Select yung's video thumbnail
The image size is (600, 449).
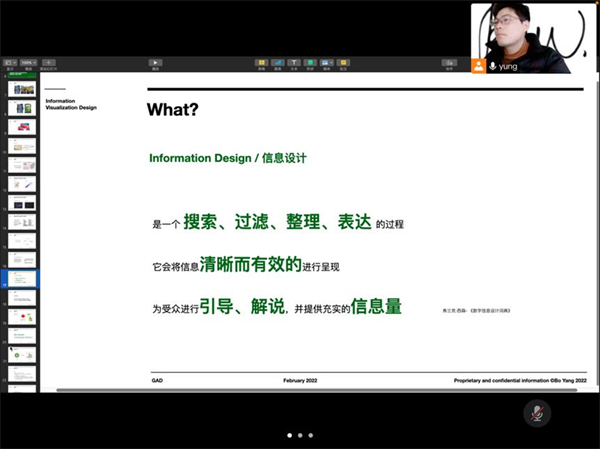(x=533, y=38)
